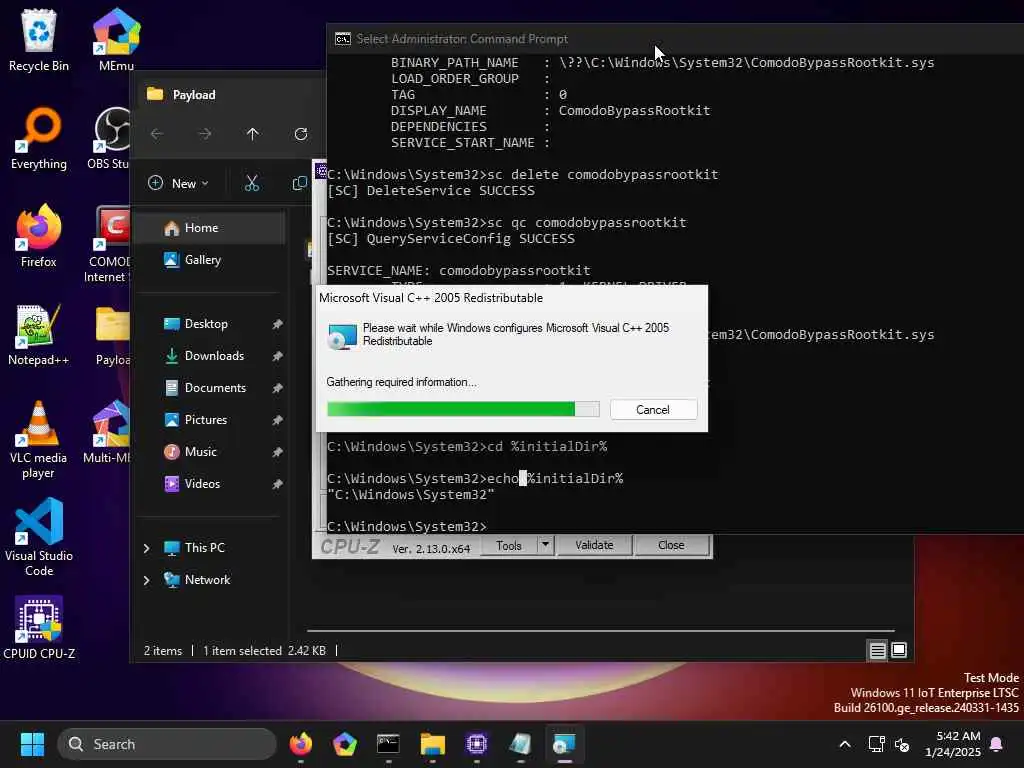Navigate up one folder in Explorer
This screenshot has height=768, width=1024.
pyautogui.click(x=253, y=134)
